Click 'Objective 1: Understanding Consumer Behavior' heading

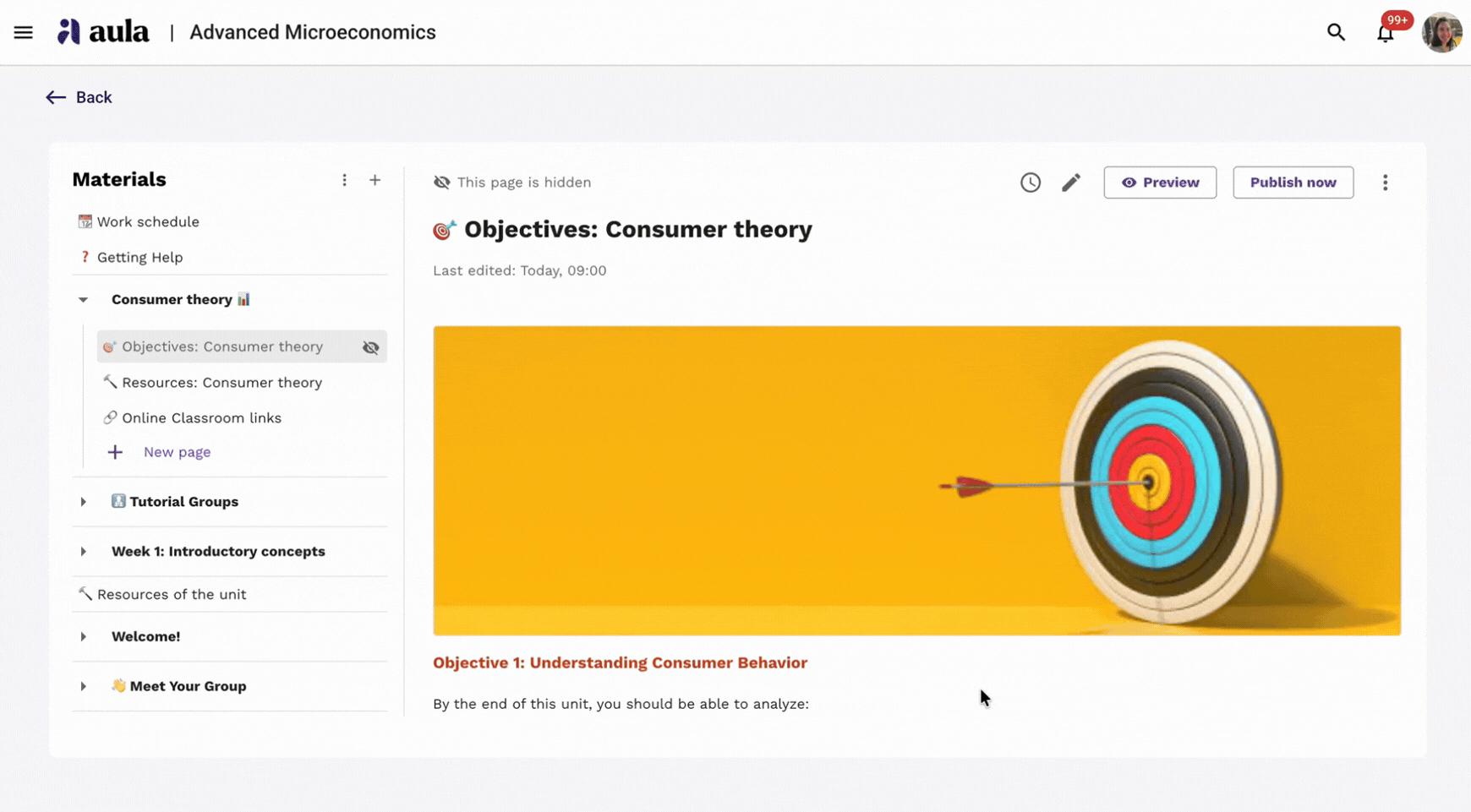click(x=620, y=662)
